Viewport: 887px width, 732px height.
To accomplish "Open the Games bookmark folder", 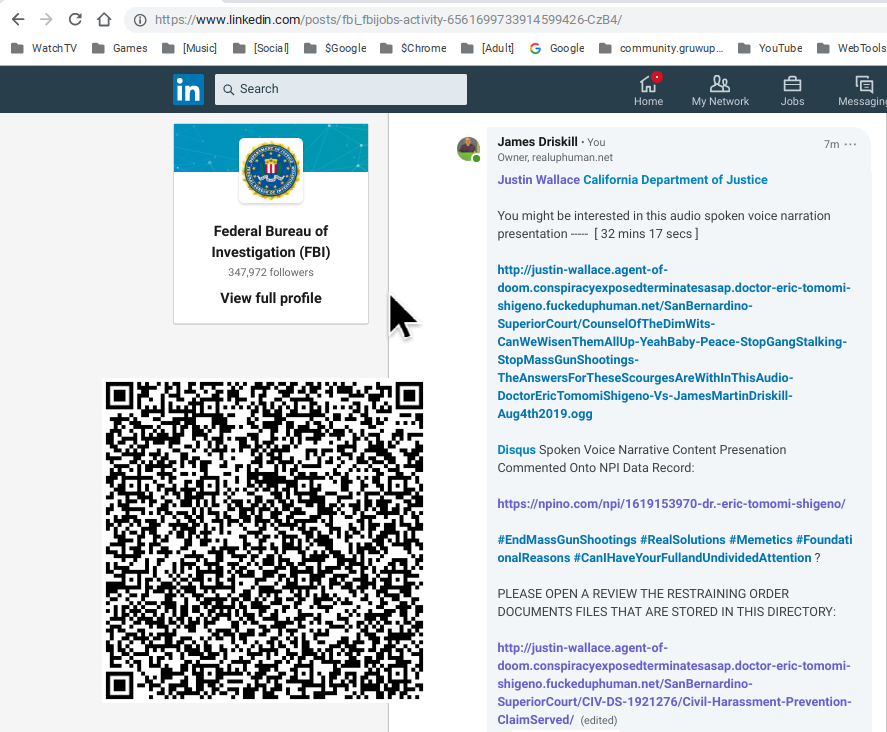I will point(120,49).
